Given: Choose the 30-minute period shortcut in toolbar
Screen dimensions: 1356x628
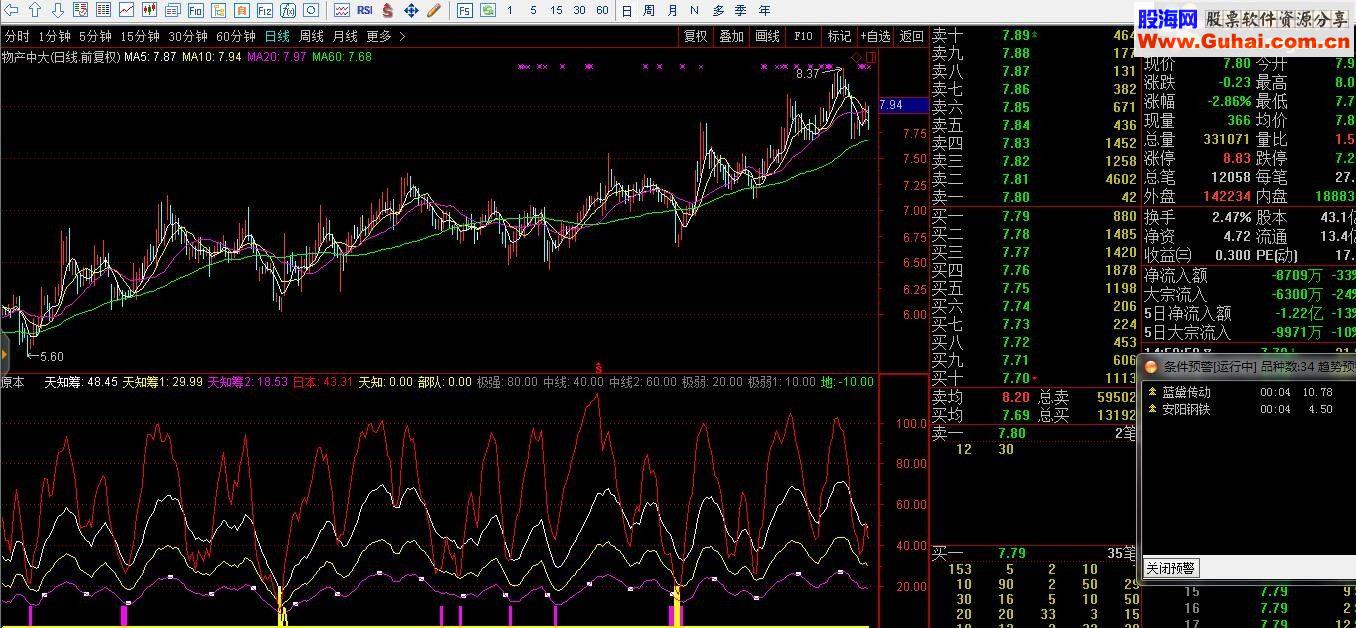Looking at the screenshot, I should coord(579,10).
